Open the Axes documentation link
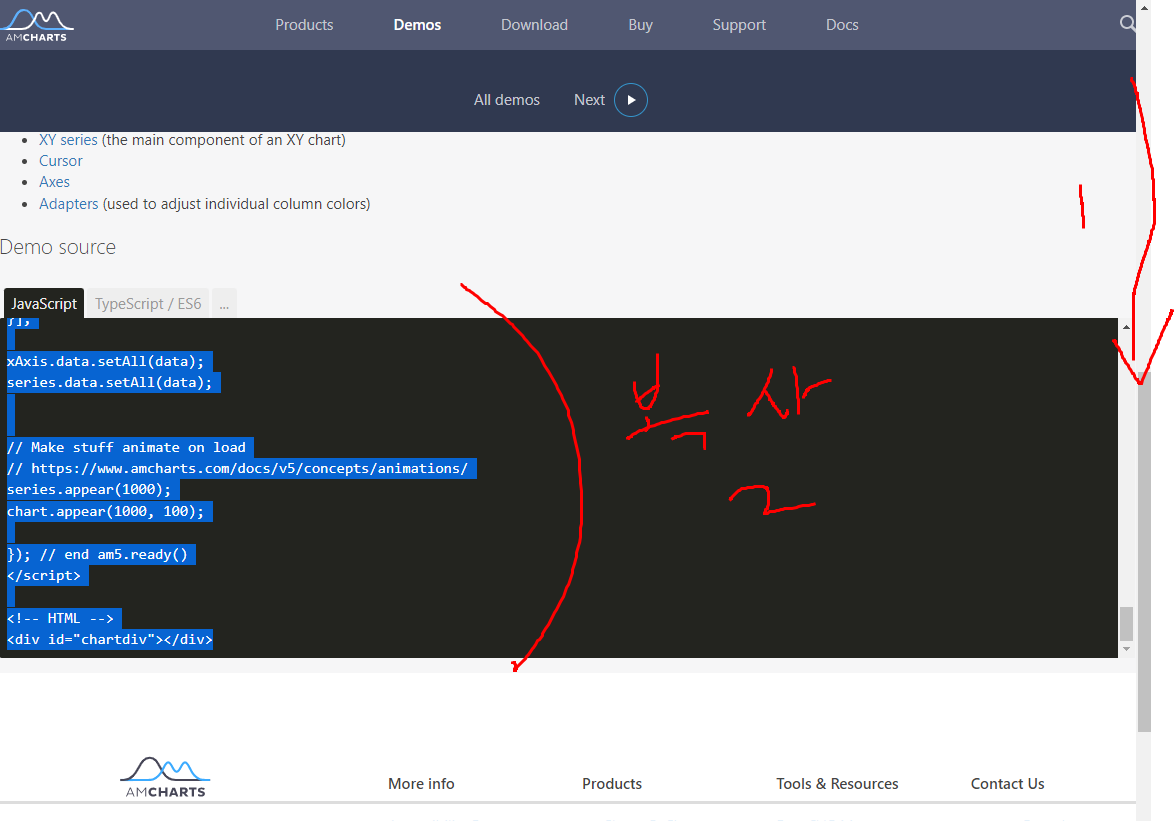 tap(54, 182)
